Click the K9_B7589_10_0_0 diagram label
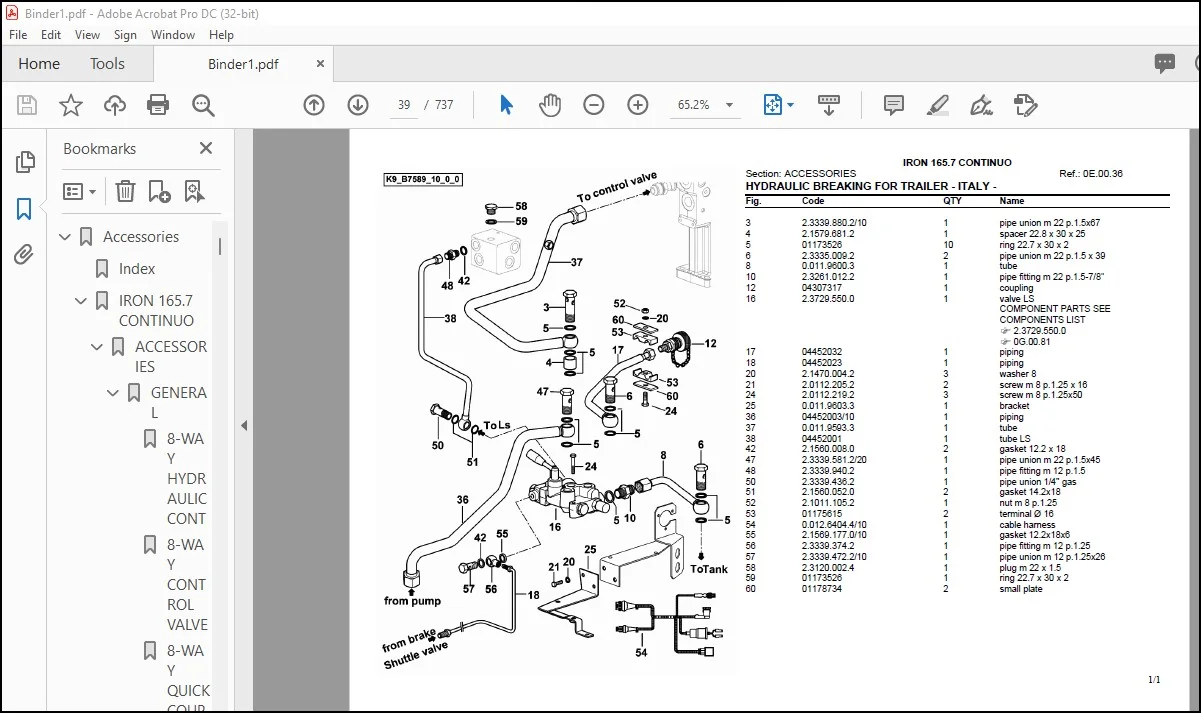This screenshot has height=713, width=1201. tap(423, 180)
